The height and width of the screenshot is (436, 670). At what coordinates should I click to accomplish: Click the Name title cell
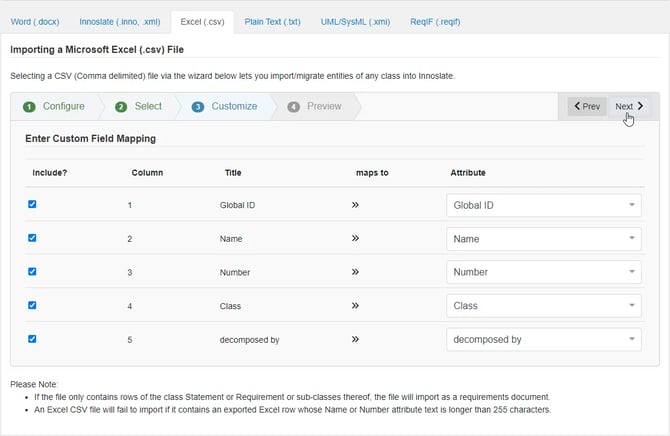pyautogui.click(x=231, y=239)
